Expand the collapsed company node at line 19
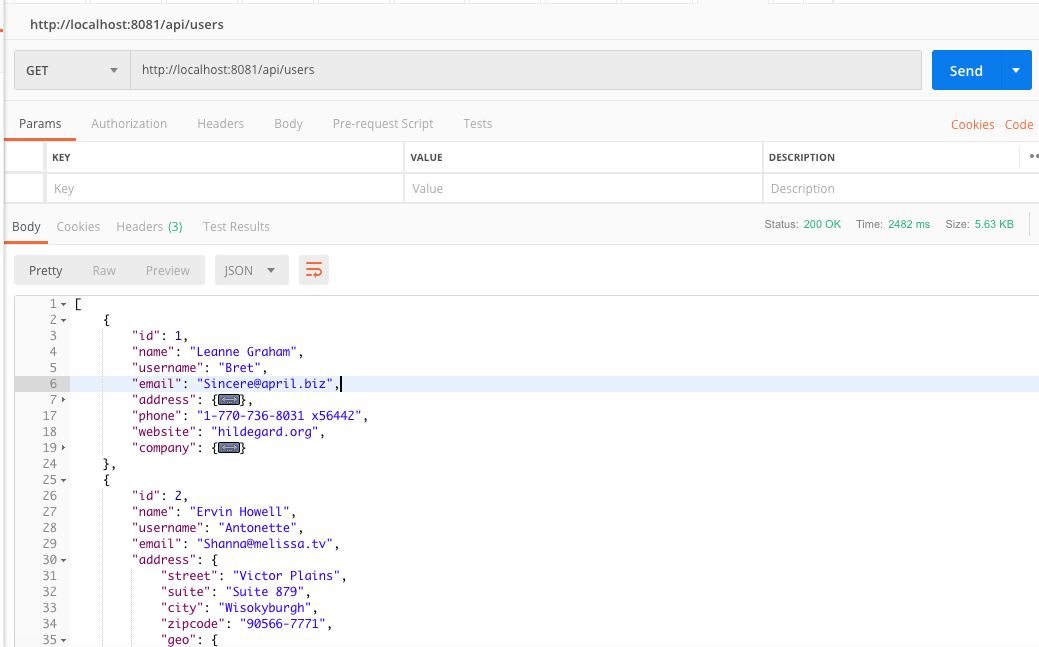Image resolution: width=1039 pixels, height=647 pixels. (x=64, y=448)
